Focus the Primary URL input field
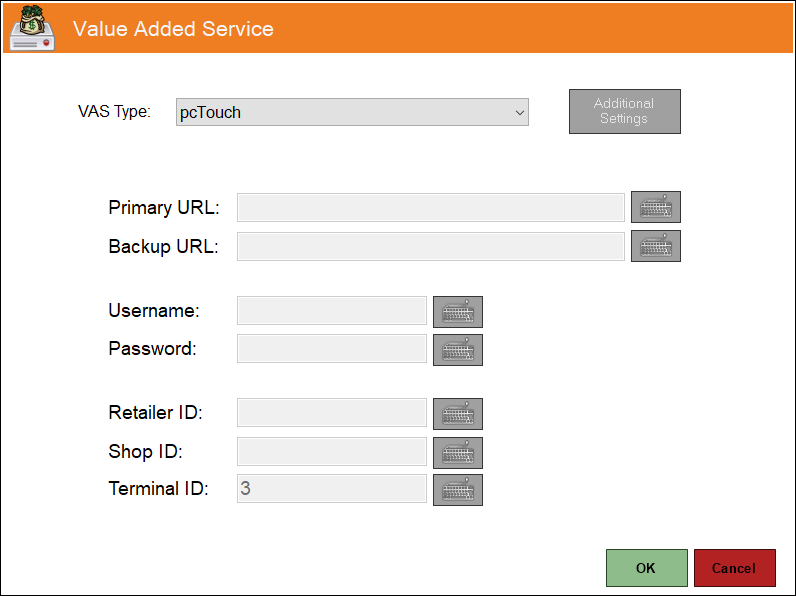This screenshot has height=596, width=796. click(430, 207)
